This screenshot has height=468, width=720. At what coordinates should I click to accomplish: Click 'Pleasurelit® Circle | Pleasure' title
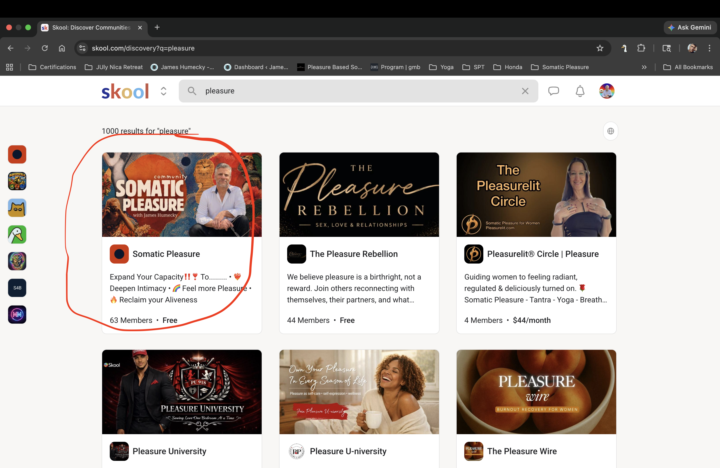[543, 254]
